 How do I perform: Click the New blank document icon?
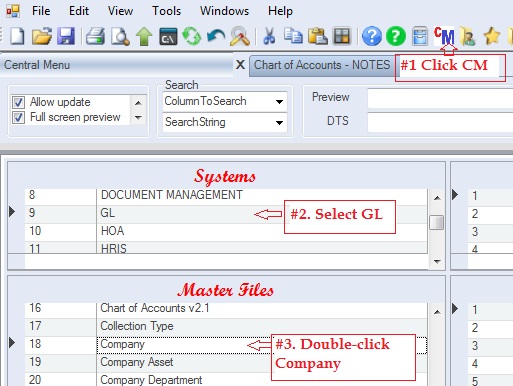[x=17, y=36]
